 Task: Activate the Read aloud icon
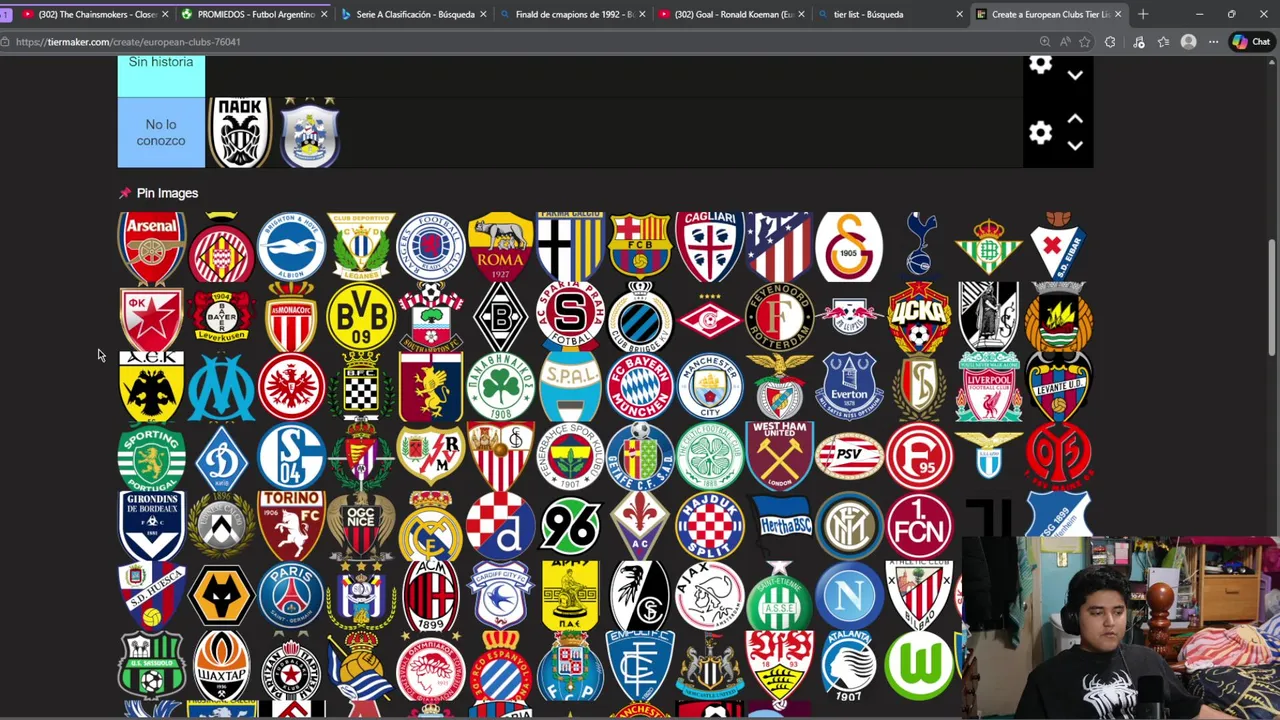coord(1065,42)
